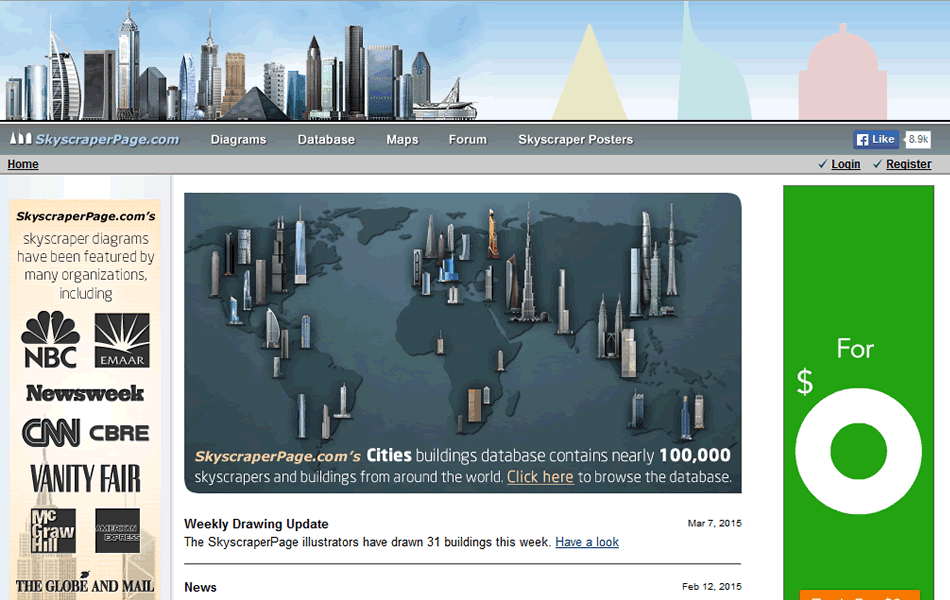Click the checkmark icon beside Login
This screenshot has width=950, height=600.
822,164
